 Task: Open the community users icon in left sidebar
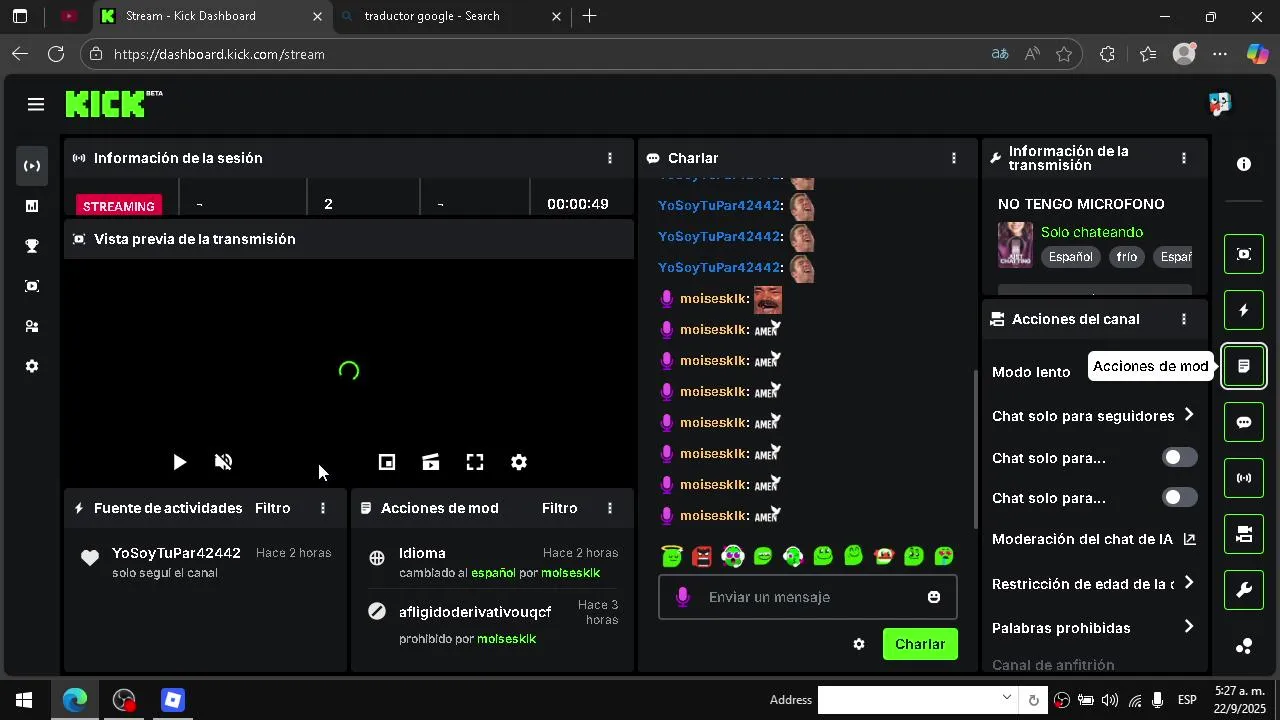coord(32,326)
